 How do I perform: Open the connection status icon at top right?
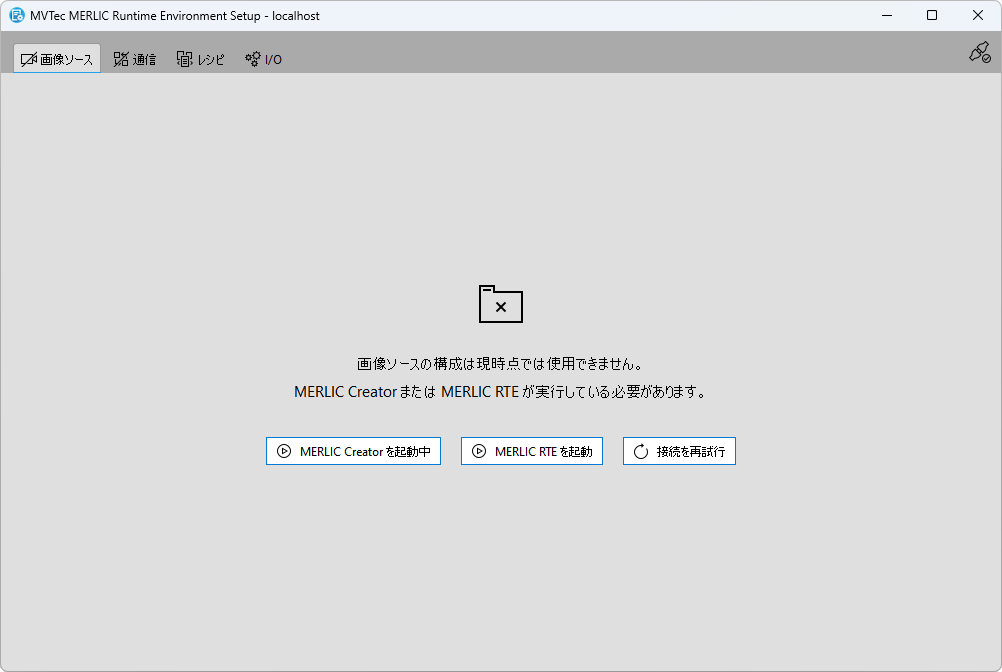(979, 53)
